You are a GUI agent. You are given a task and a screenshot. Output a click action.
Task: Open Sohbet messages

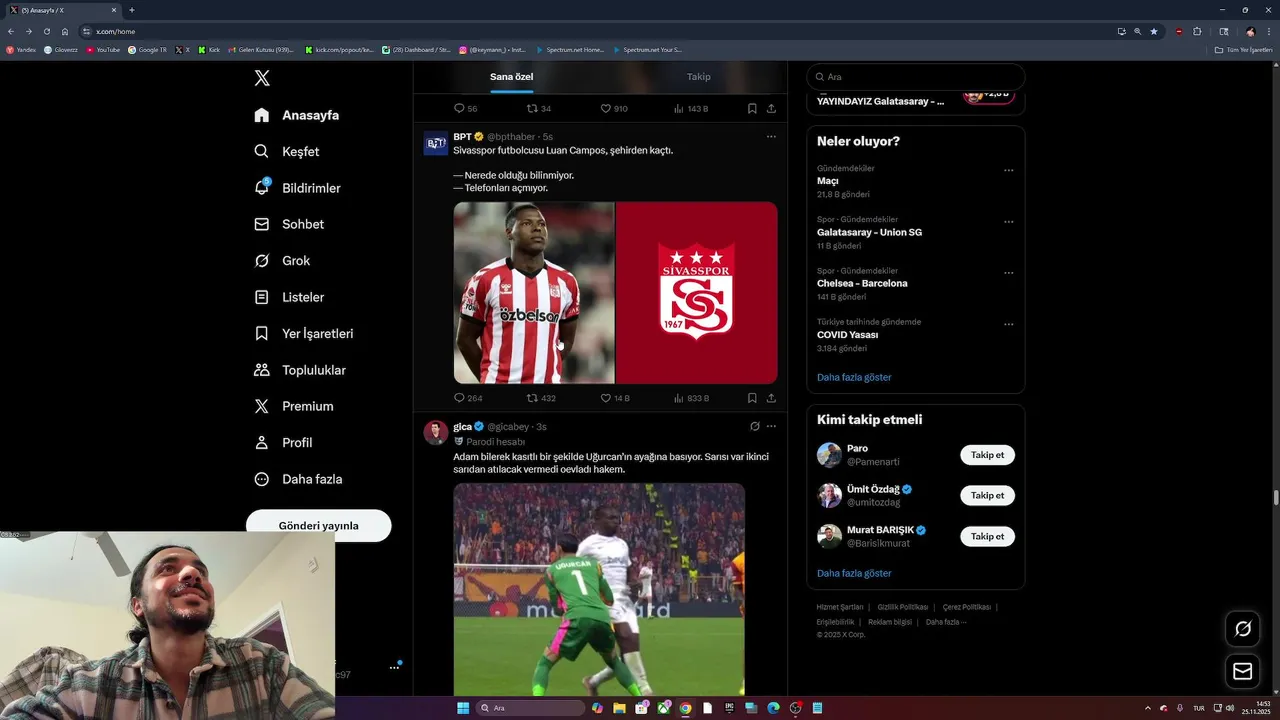289,224
